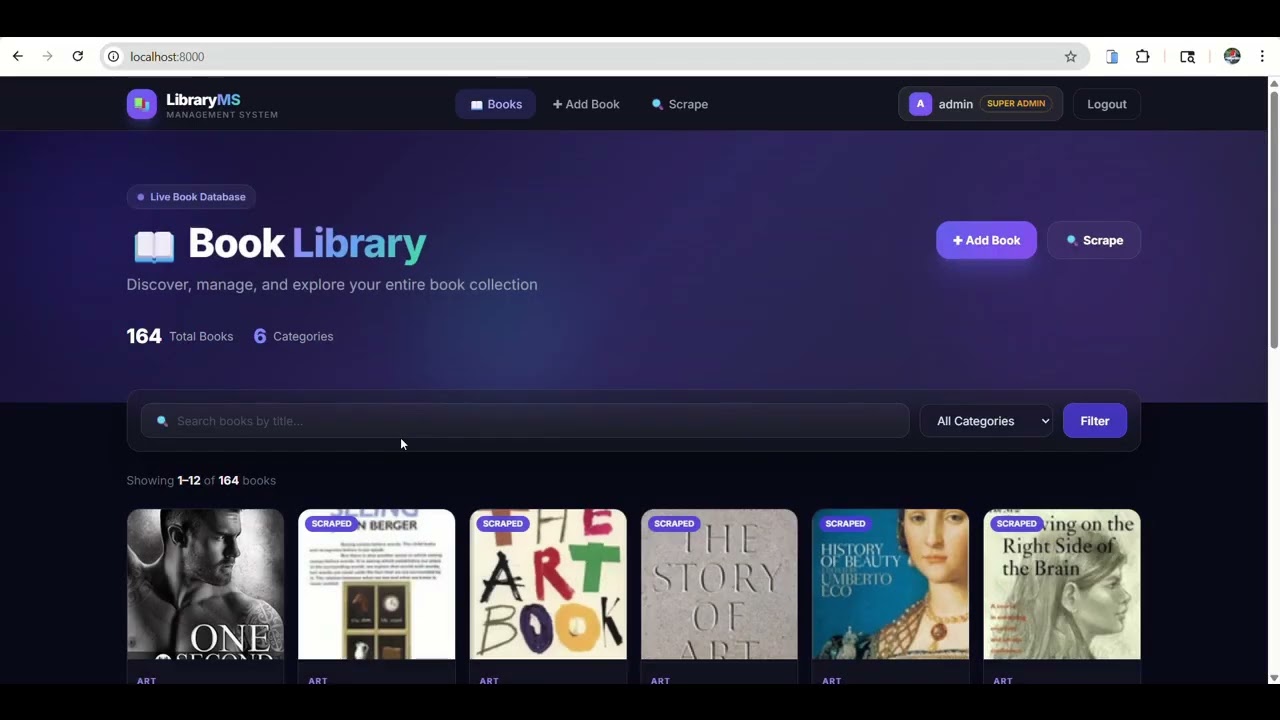Click the 164 Total Books stat
The width and height of the screenshot is (1280, 720).
pos(180,336)
